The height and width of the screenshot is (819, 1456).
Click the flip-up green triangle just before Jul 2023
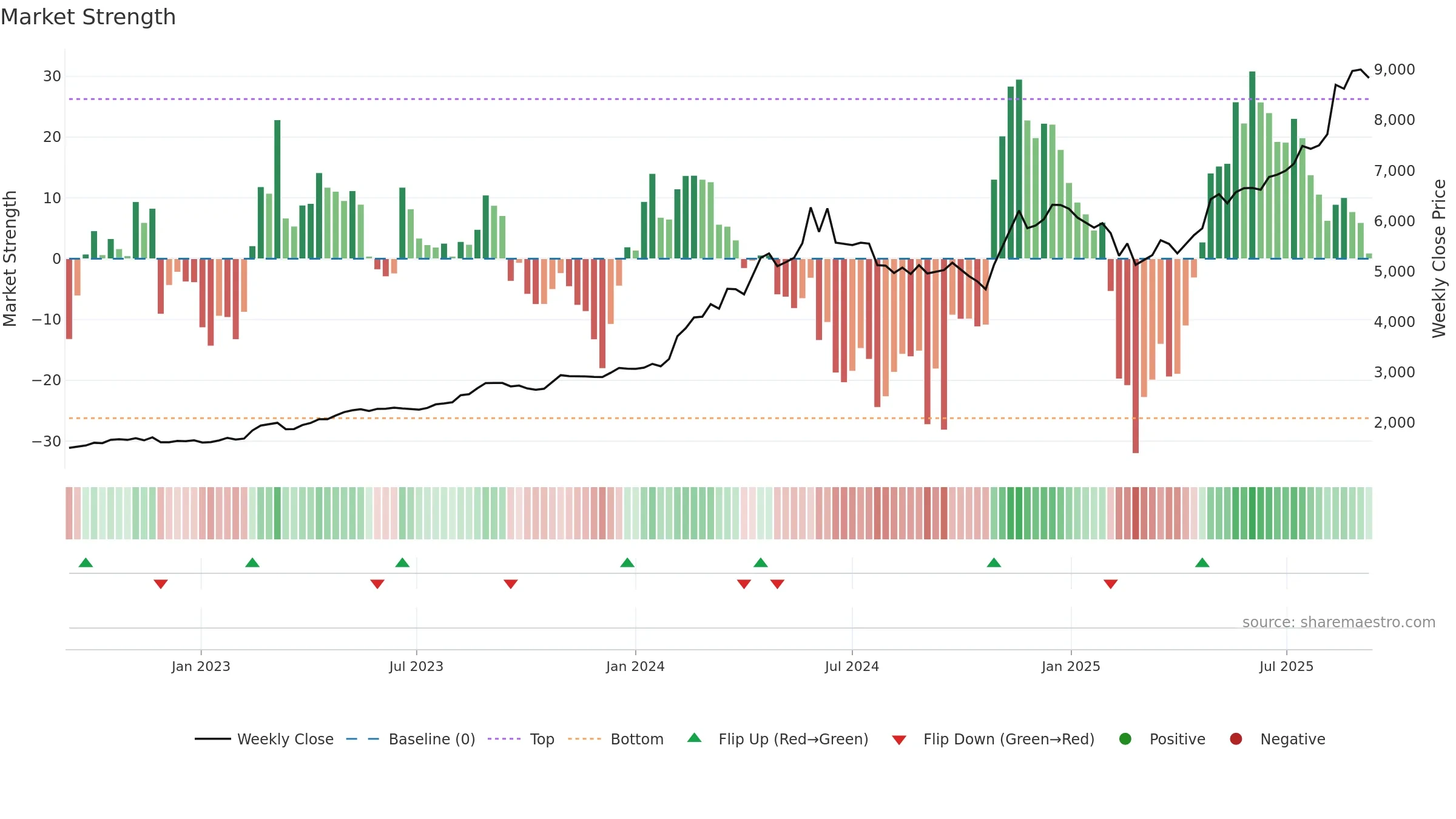click(402, 562)
